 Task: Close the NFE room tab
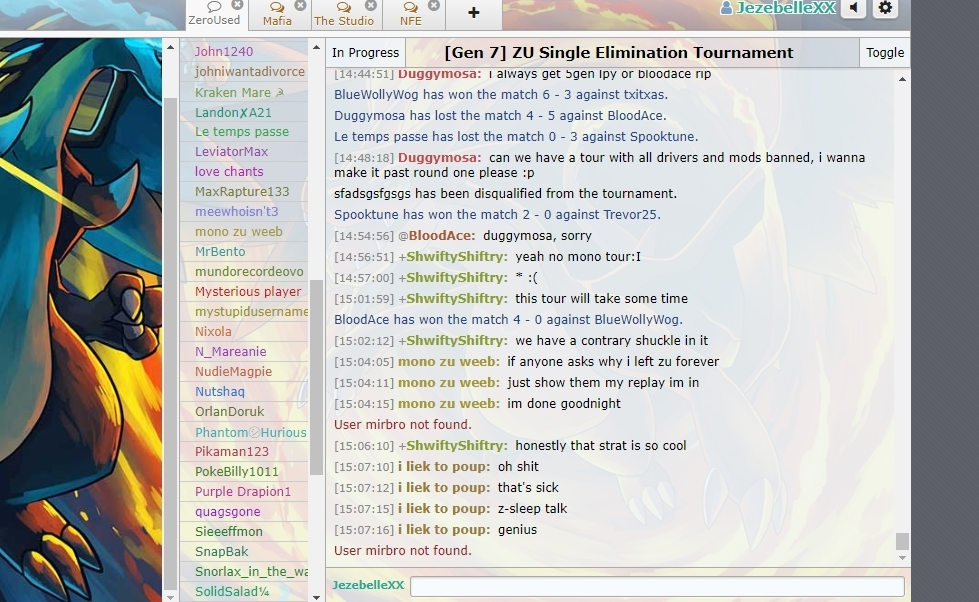click(434, 5)
